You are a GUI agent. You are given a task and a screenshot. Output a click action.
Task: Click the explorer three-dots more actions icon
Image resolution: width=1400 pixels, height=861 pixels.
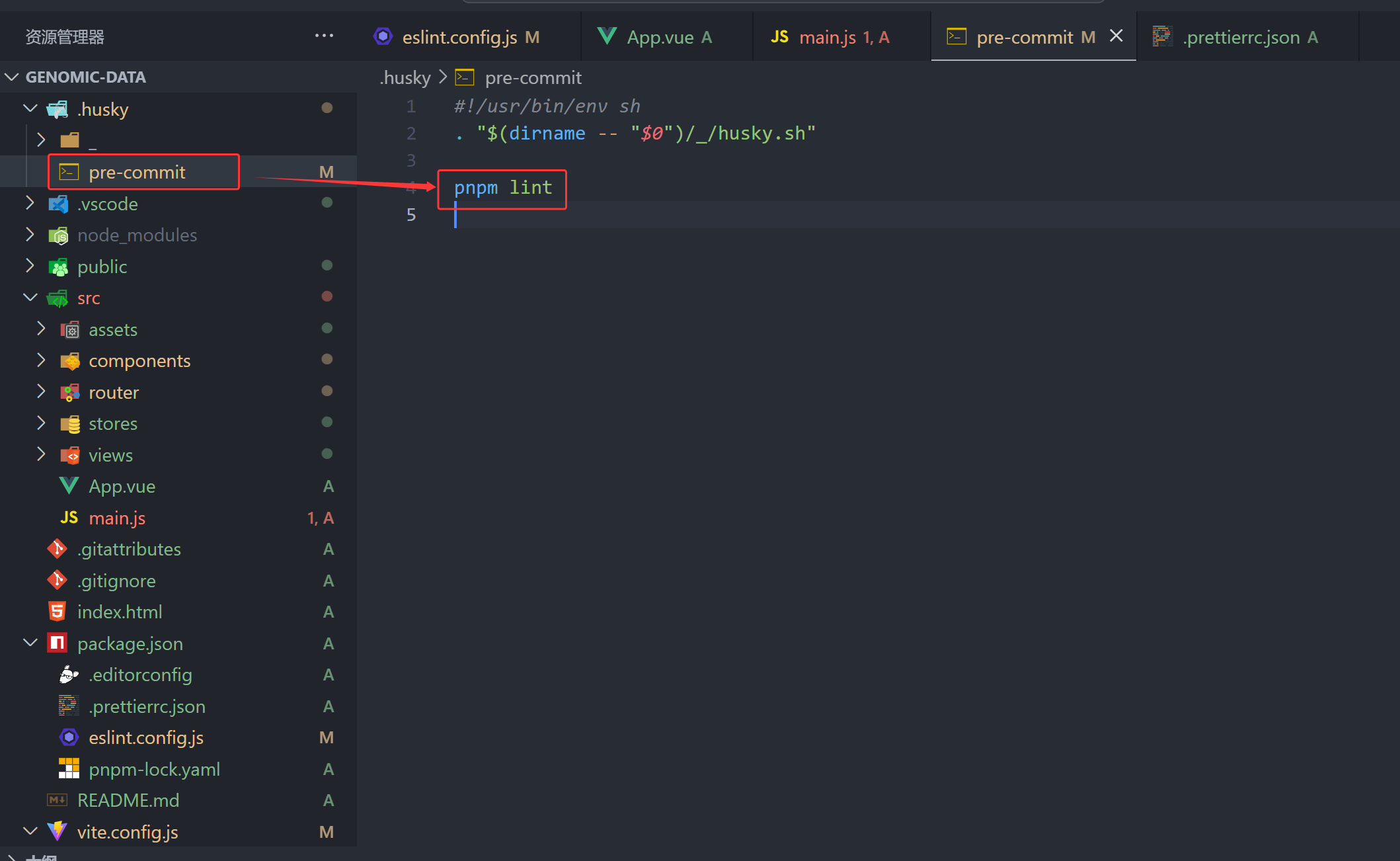click(324, 36)
